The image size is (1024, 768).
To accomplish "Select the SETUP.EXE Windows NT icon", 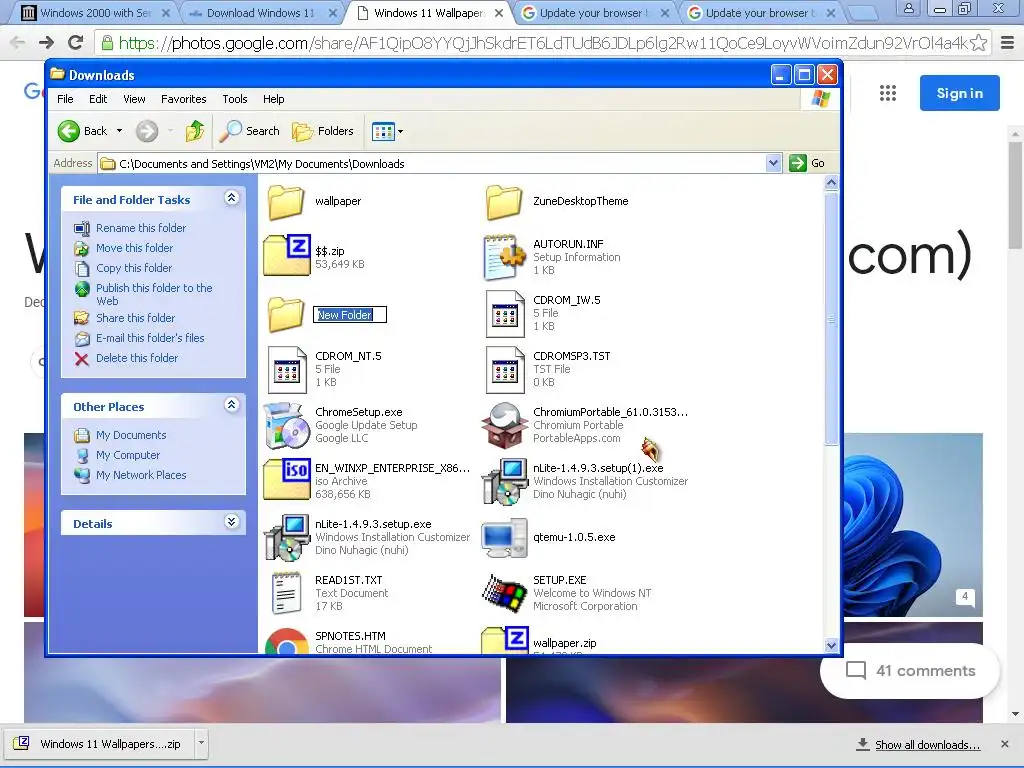I will (x=504, y=593).
